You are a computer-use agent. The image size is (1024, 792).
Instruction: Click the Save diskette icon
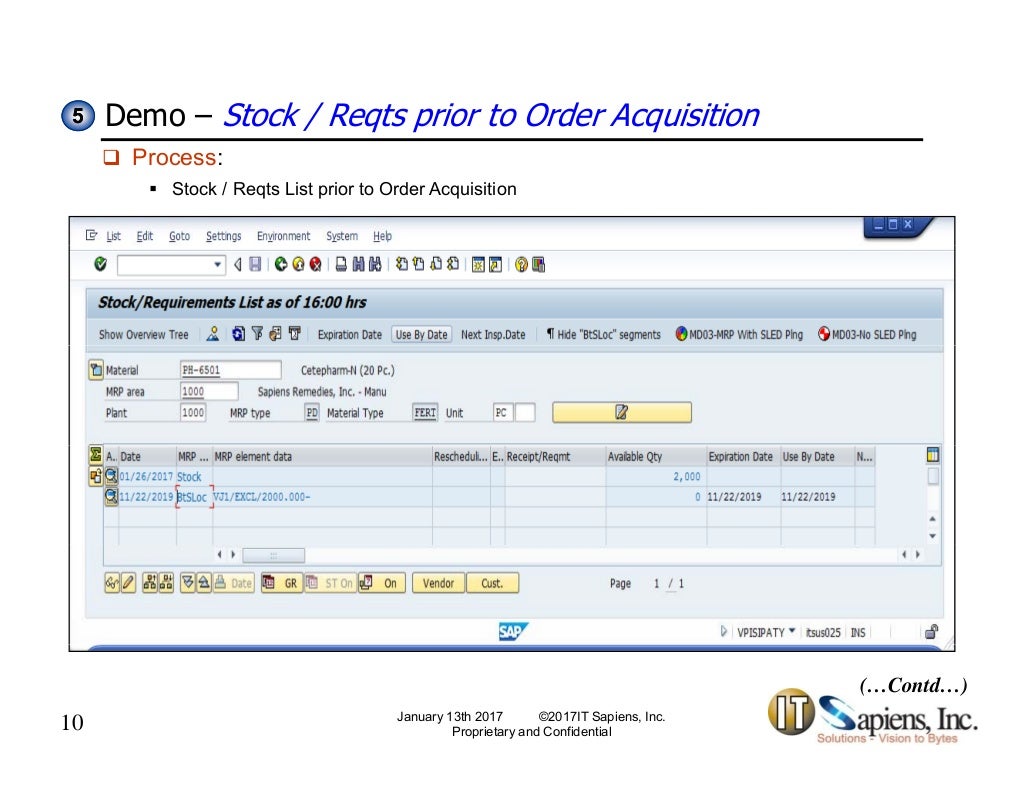[x=255, y=264]
